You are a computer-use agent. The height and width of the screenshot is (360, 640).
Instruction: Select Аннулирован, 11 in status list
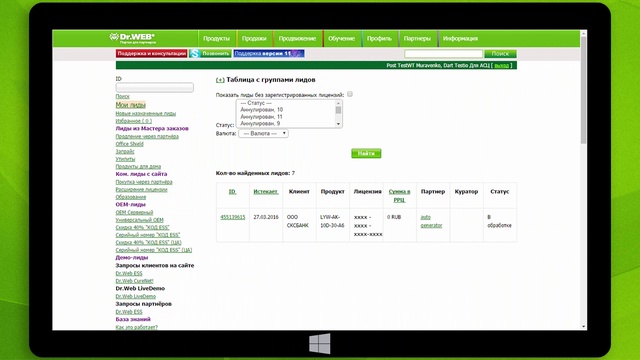[x=261, y=117]
